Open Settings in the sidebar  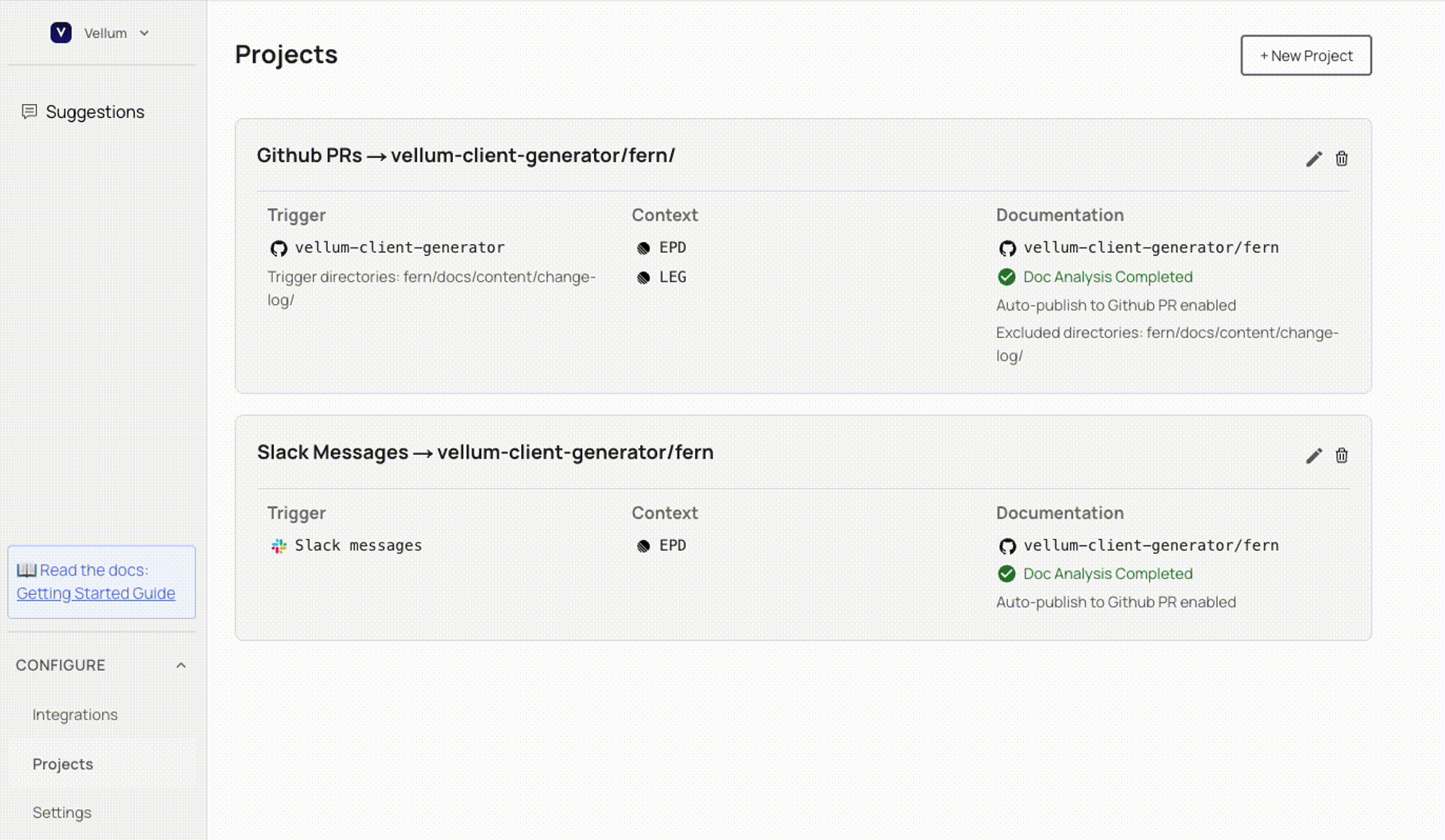[x=62, y=813]
